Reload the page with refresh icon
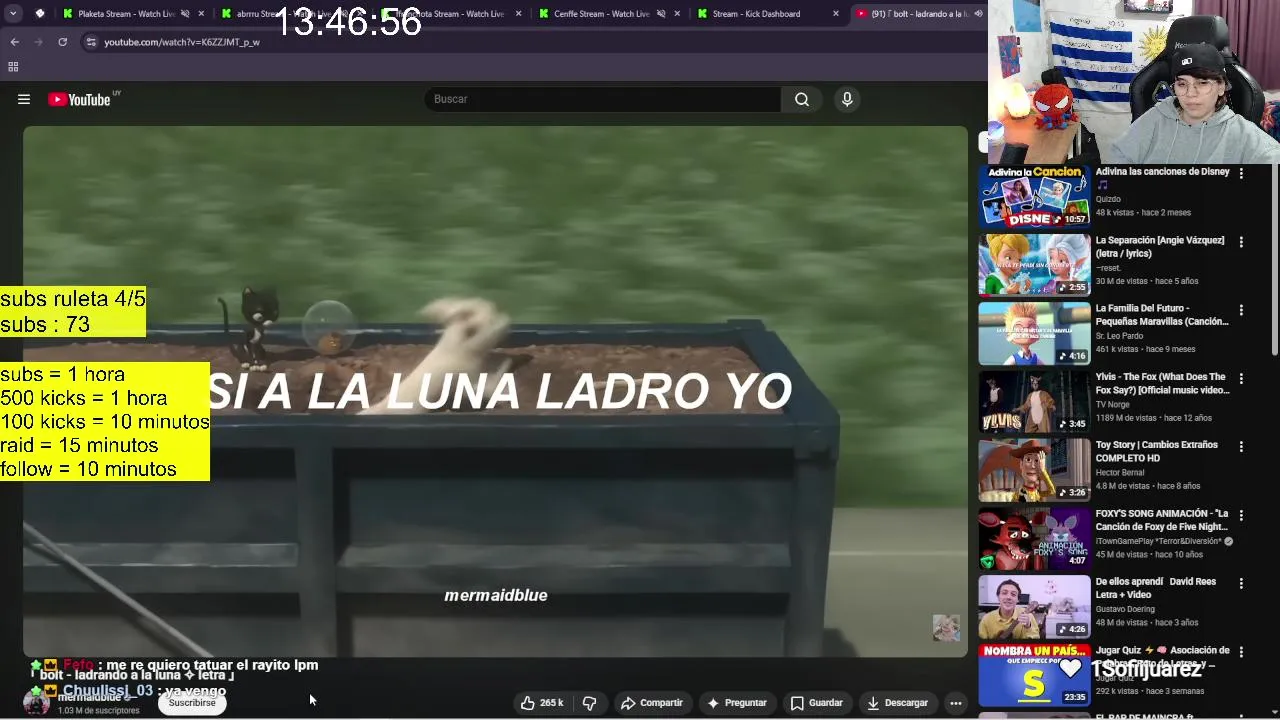1280x720 pixels. 62,42
